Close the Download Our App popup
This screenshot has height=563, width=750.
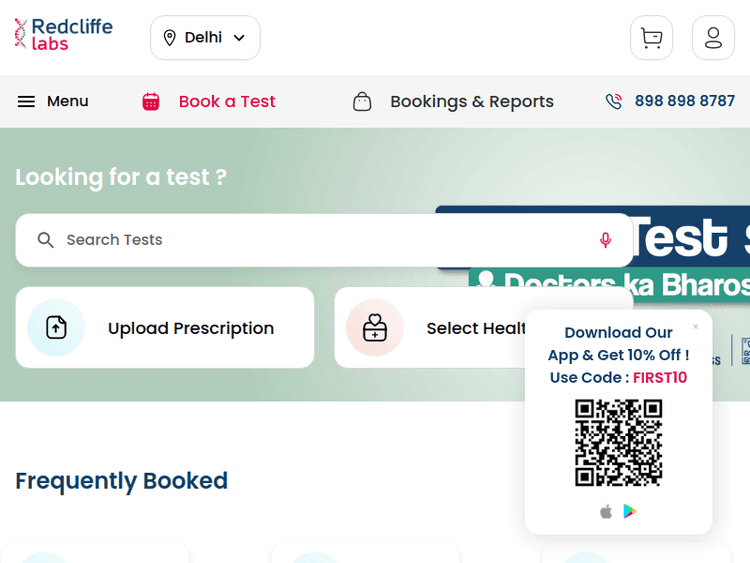[696, 327]
